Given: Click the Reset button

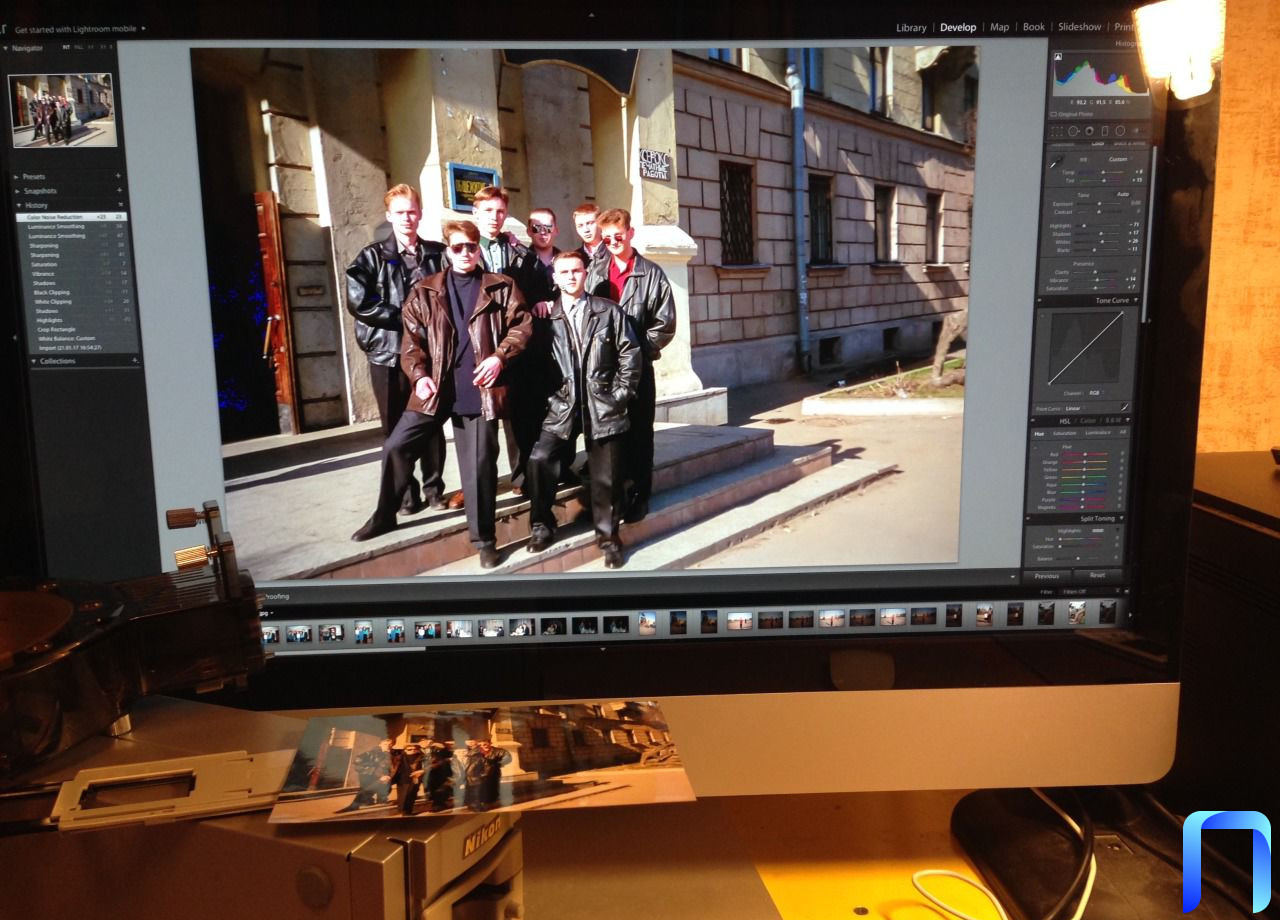Looking at the screenshot, I should pos(1097,575).
